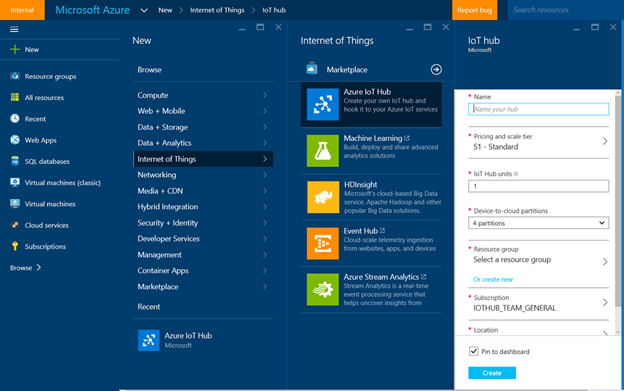This screenshot has width=624, height=391.
Task: Select Data + Analytics category
Action: [x=203, y=143]
